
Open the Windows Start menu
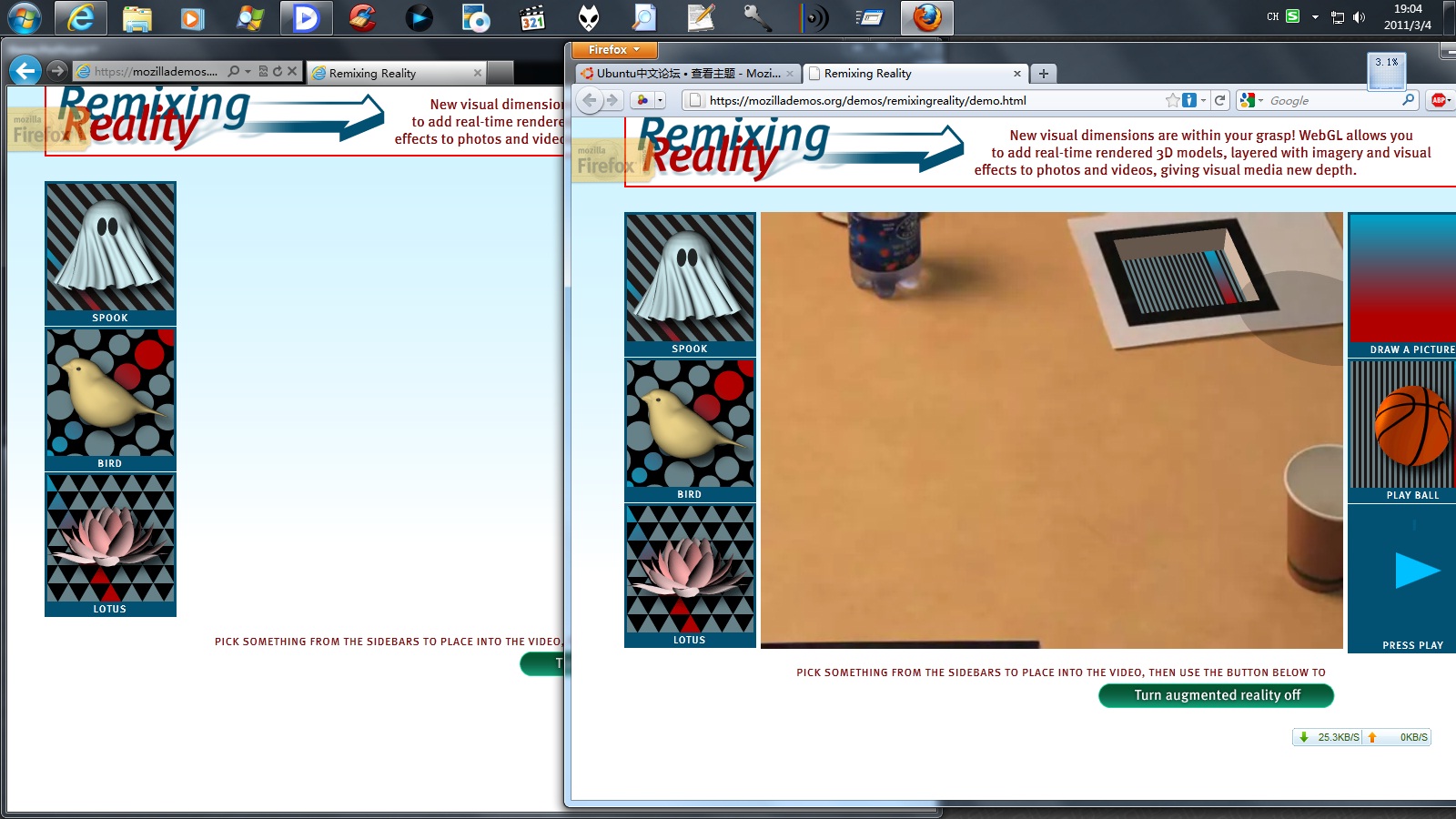tap(24, 17)
